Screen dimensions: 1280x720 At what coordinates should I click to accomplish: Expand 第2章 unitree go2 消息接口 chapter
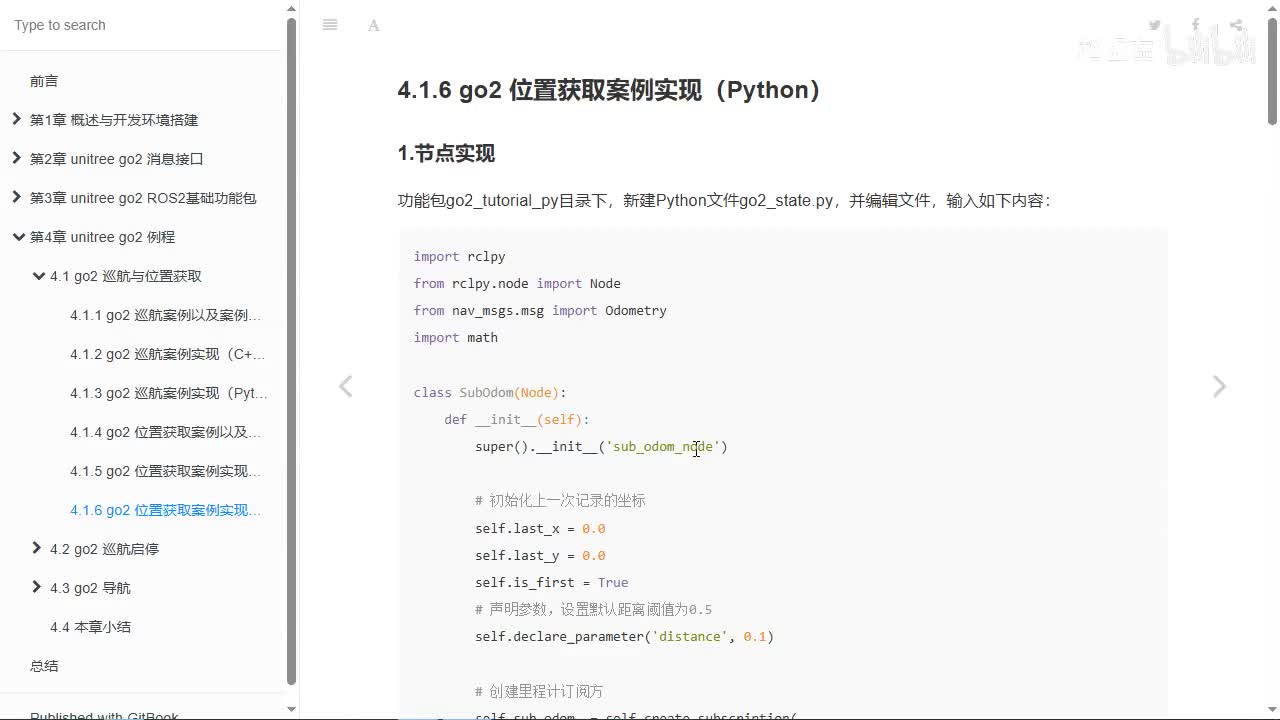click(x=16, y=158)
